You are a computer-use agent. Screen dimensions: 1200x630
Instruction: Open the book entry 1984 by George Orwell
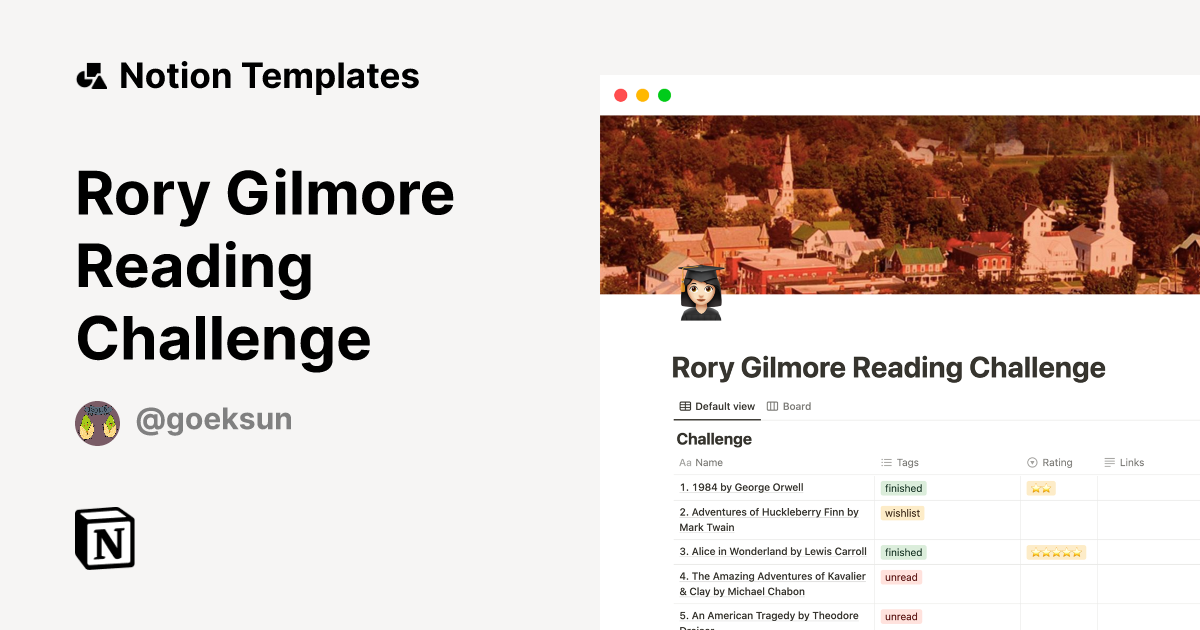(x=742, y=487)
